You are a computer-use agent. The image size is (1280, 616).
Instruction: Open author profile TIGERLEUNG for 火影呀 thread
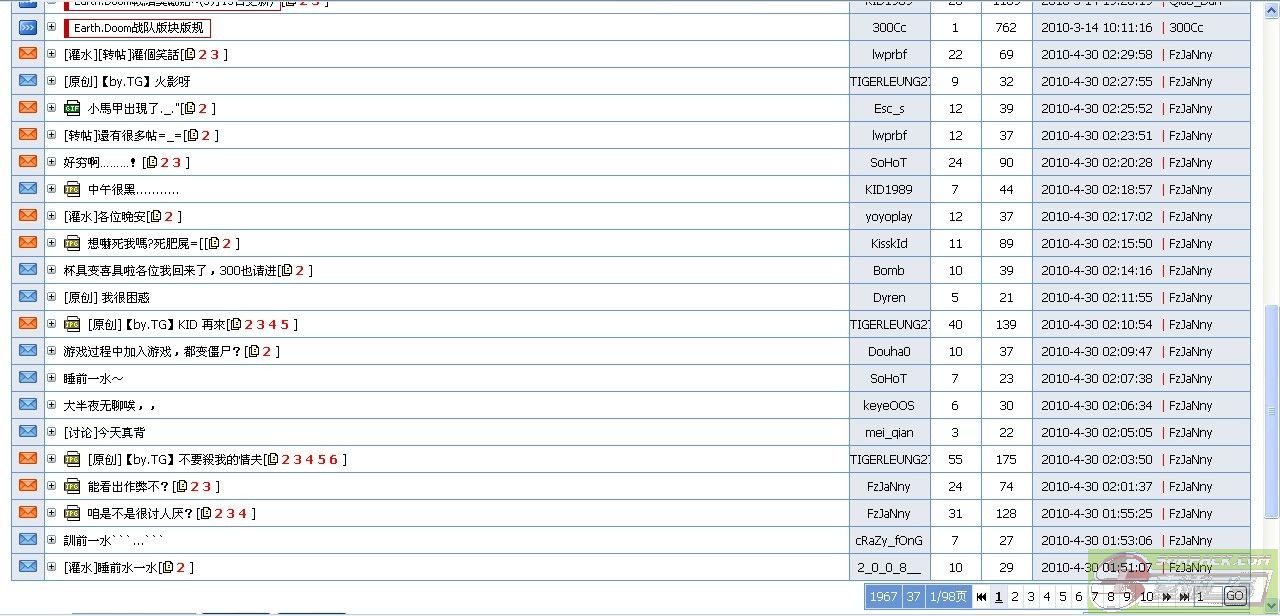889,81
